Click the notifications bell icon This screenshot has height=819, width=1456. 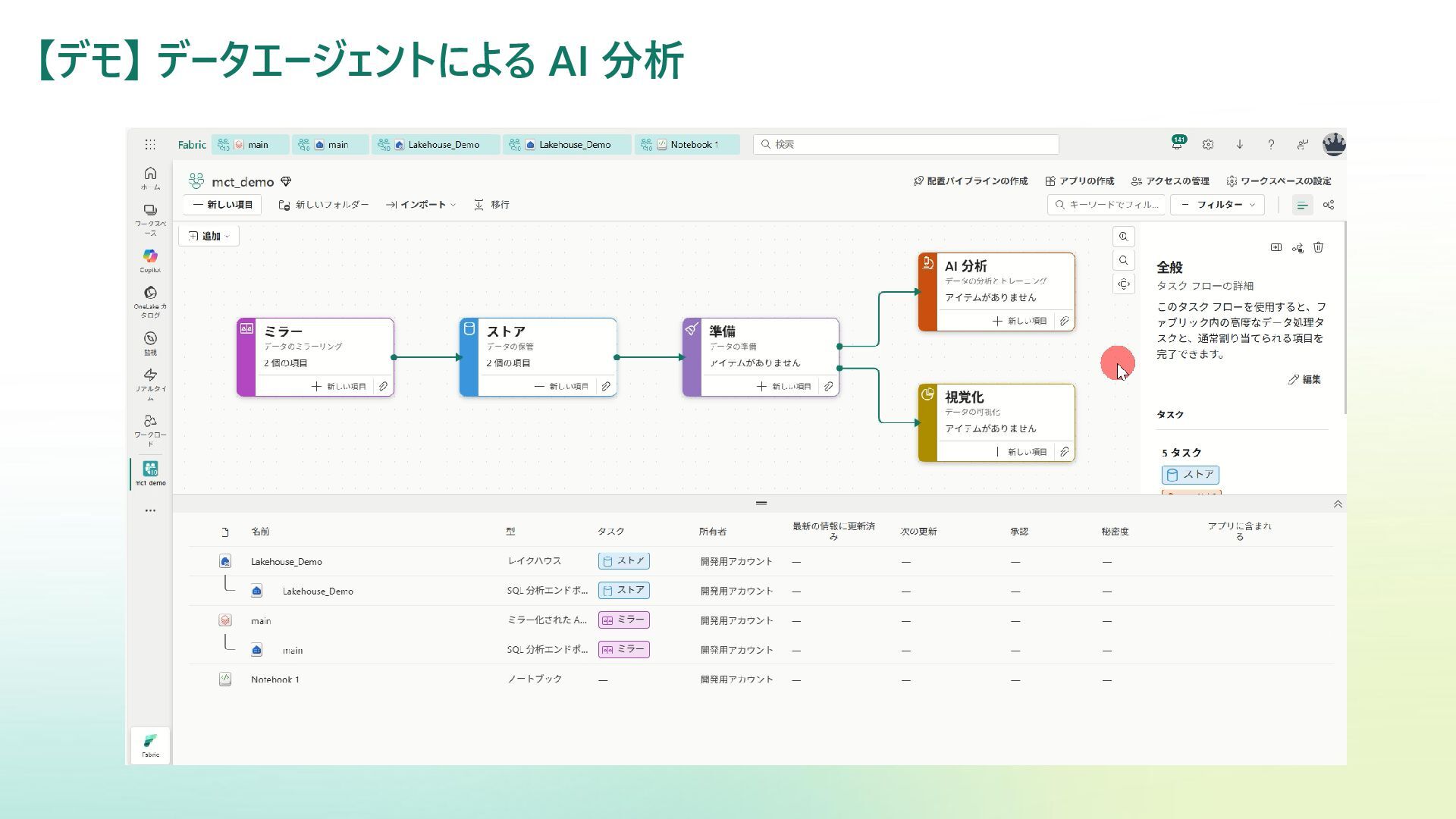point(1177,144)
